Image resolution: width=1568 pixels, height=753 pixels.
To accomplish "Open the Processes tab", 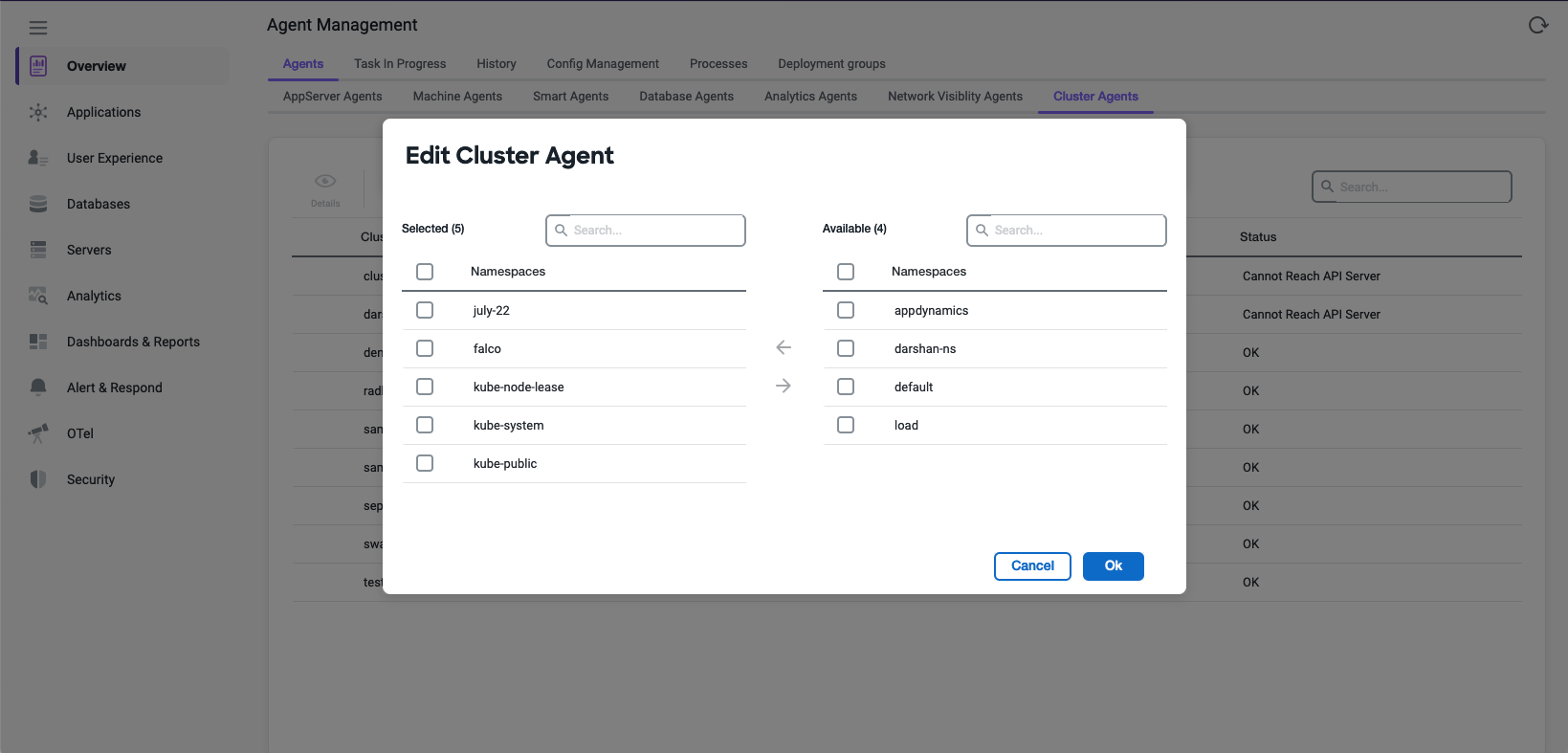I will pos(718,64).
